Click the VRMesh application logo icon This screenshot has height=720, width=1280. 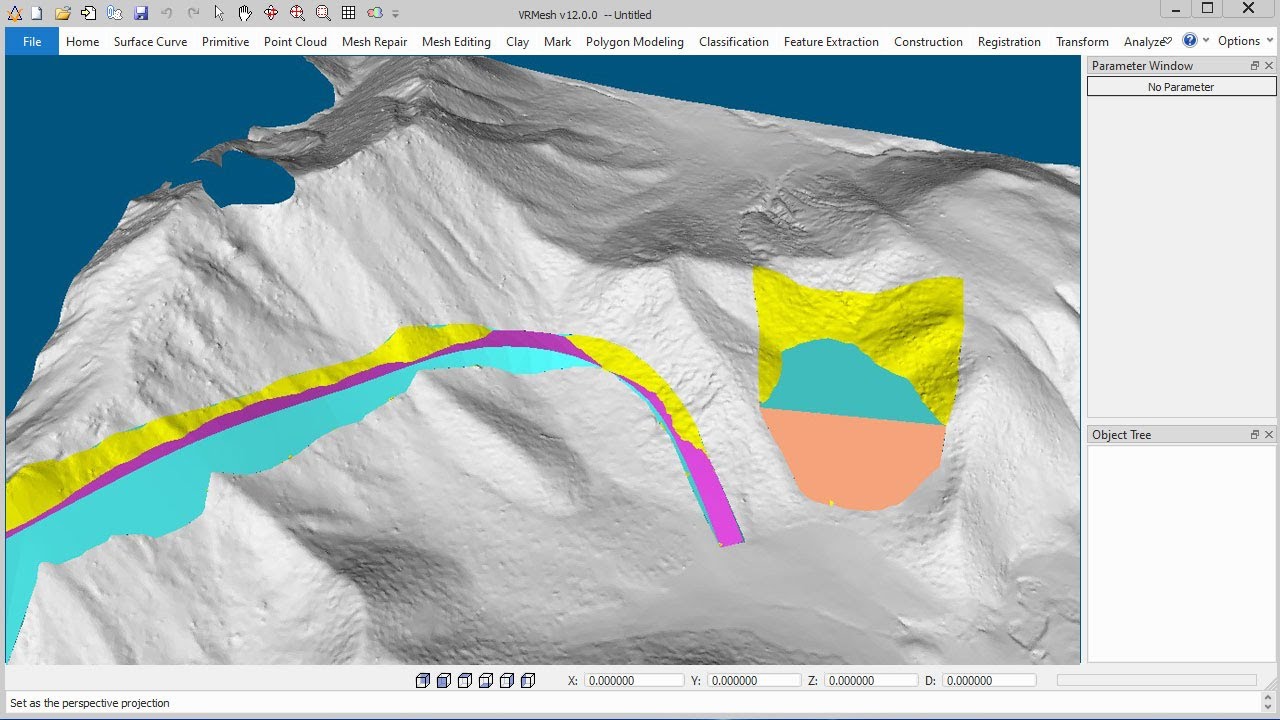14,13
